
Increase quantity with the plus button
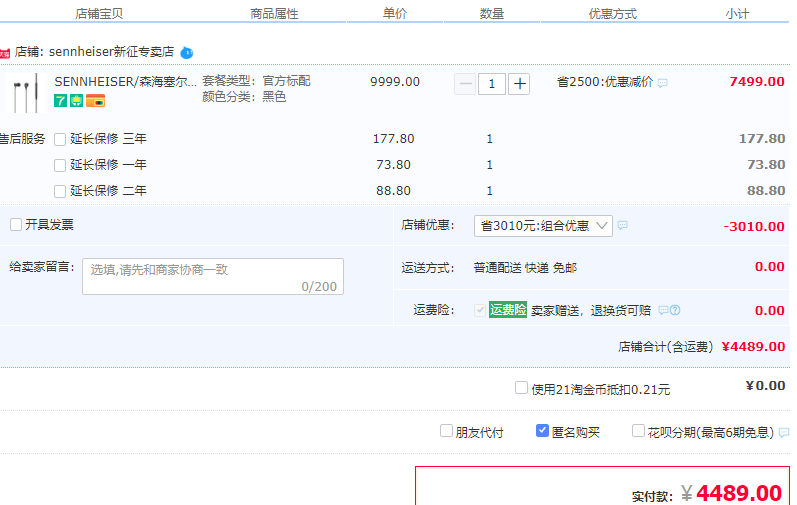coord(519,84)
